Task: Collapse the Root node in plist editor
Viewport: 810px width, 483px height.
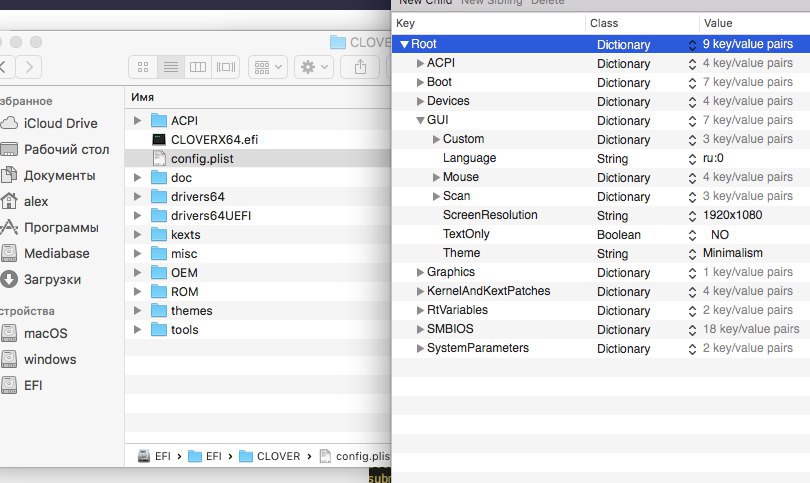Action: click(x=404, y=44)
